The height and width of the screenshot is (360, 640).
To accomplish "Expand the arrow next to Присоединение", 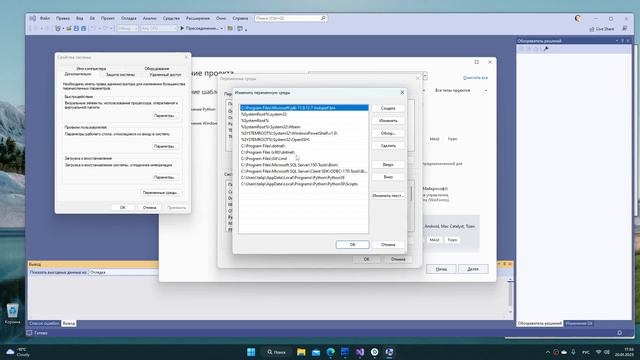I will tap(222, 29).
